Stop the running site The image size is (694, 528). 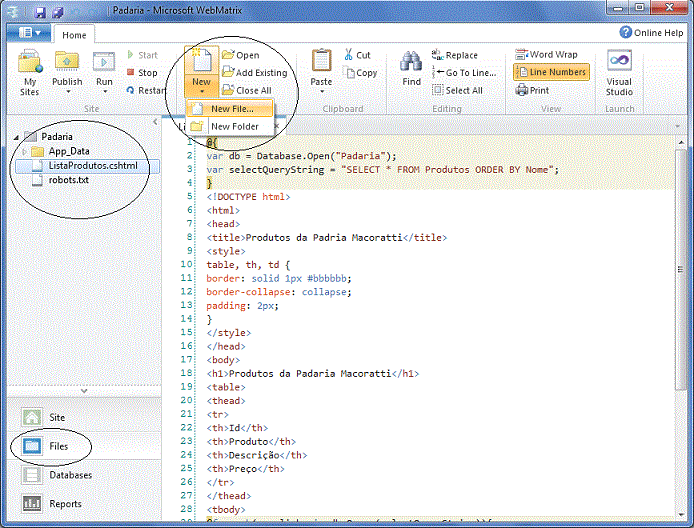[x=143, y=73]
